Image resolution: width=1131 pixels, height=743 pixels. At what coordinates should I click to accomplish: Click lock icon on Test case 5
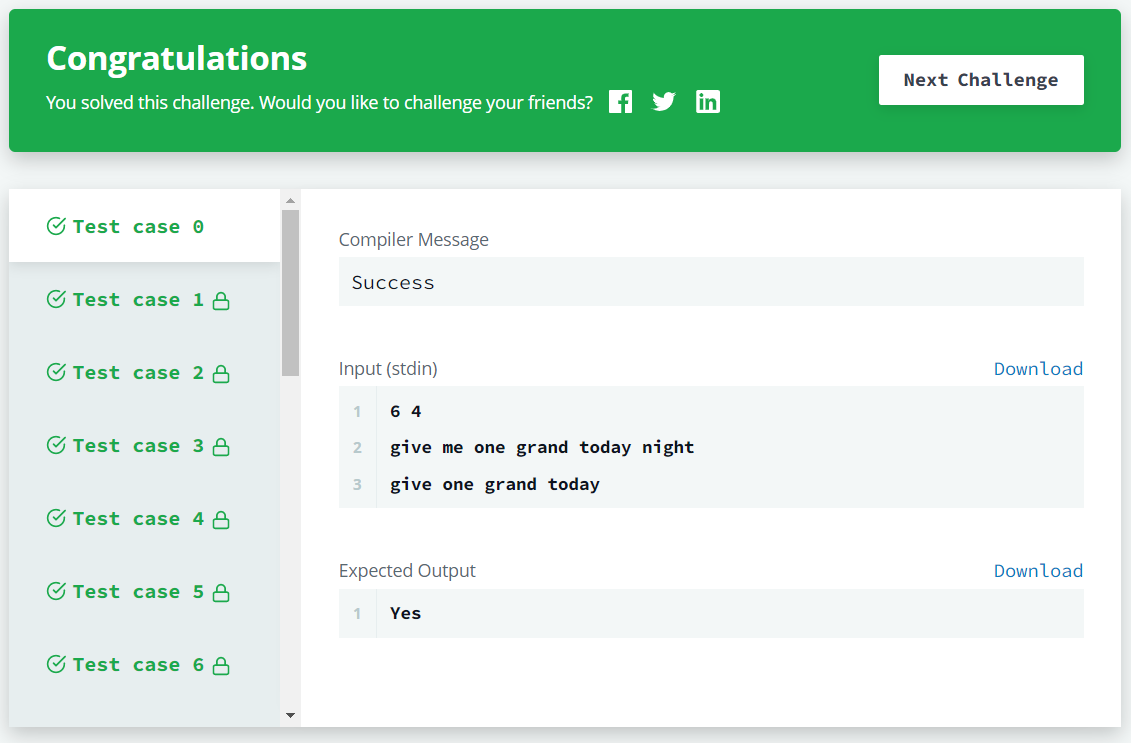pyautogui.click(x=221, y=592)
